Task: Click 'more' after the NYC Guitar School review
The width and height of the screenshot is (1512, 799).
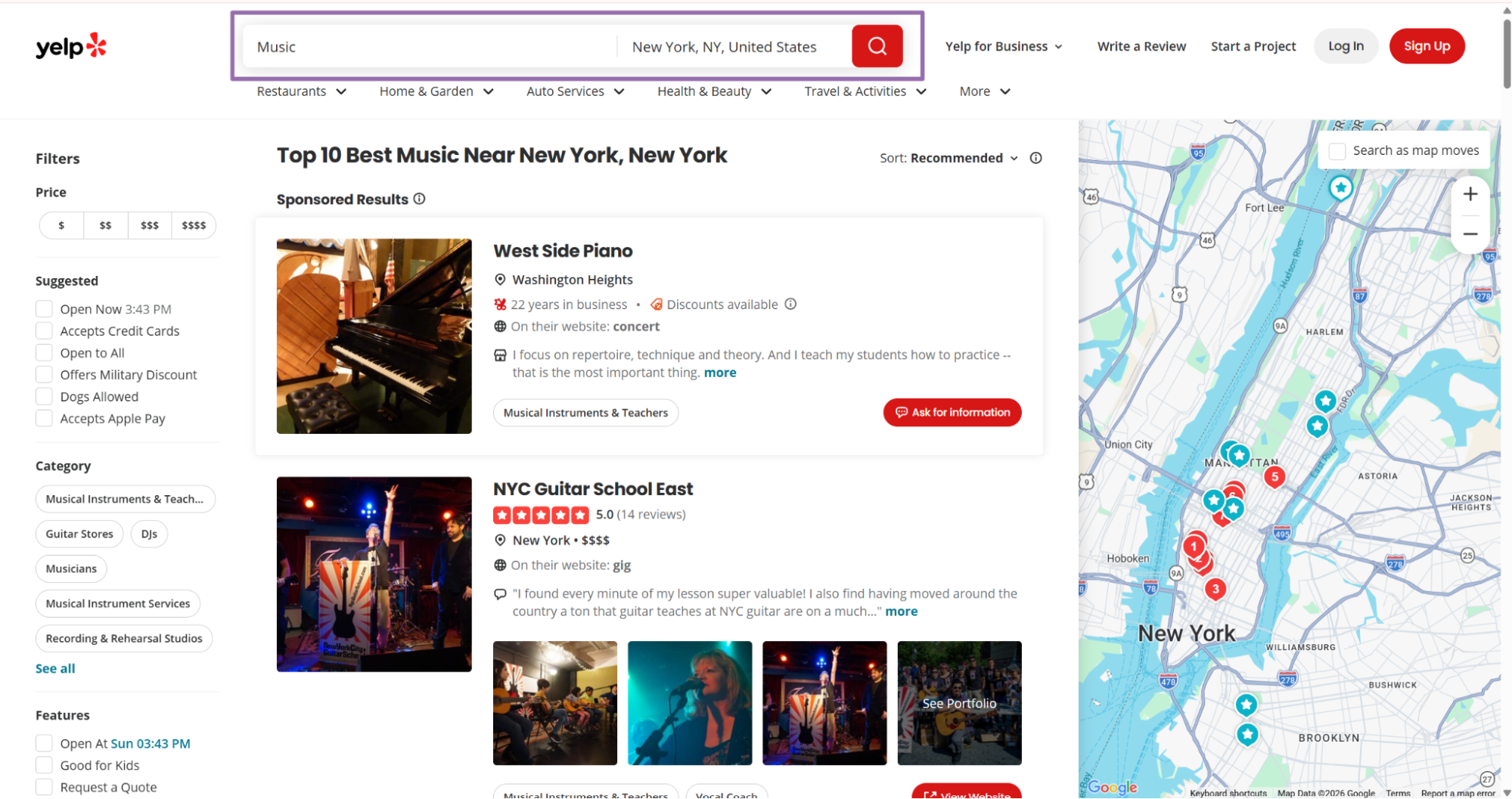Action: coord(902,612)
